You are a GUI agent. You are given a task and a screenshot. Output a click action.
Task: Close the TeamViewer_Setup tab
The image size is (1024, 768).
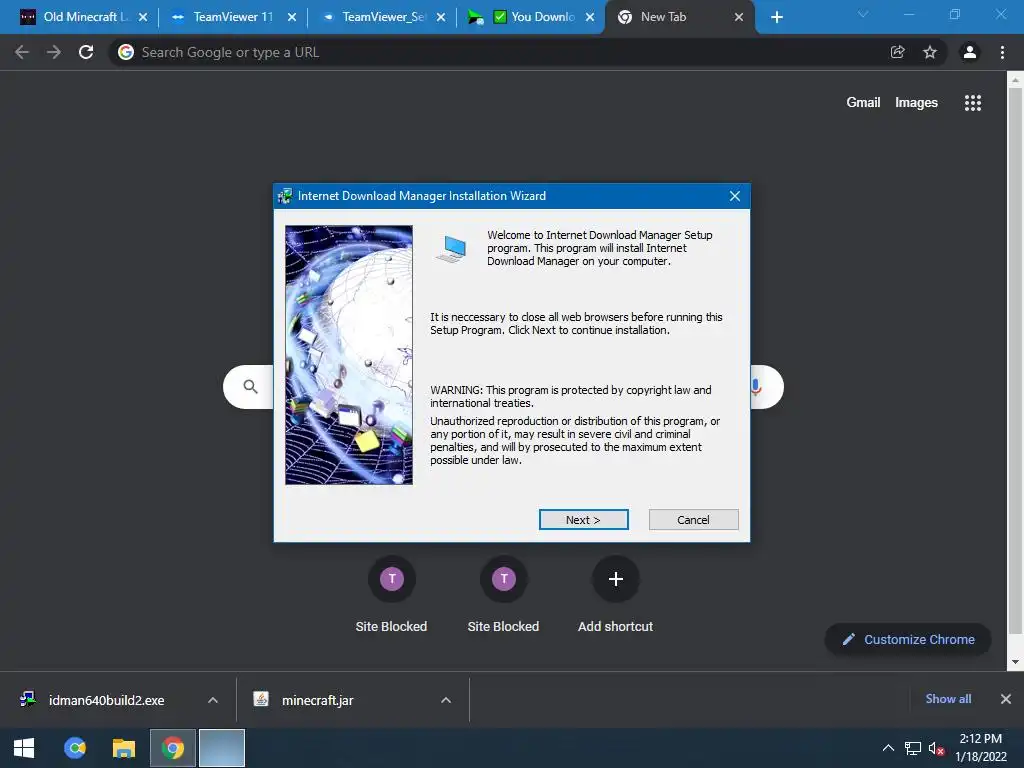tap(441, 17)
